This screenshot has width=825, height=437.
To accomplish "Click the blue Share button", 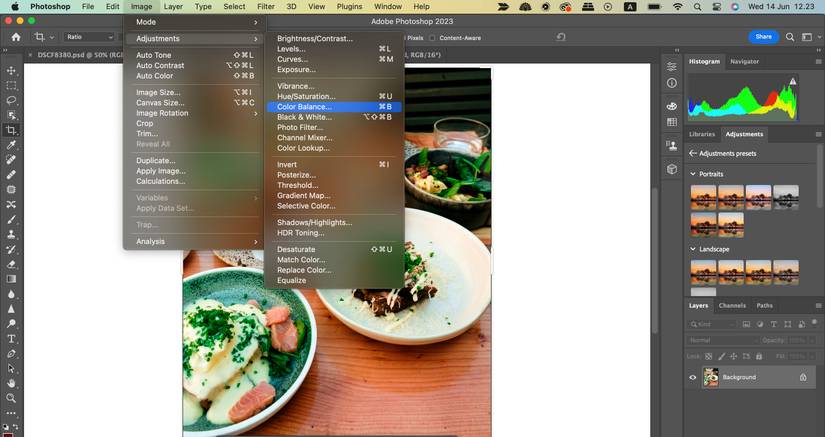I will click(x=763, y=37).
